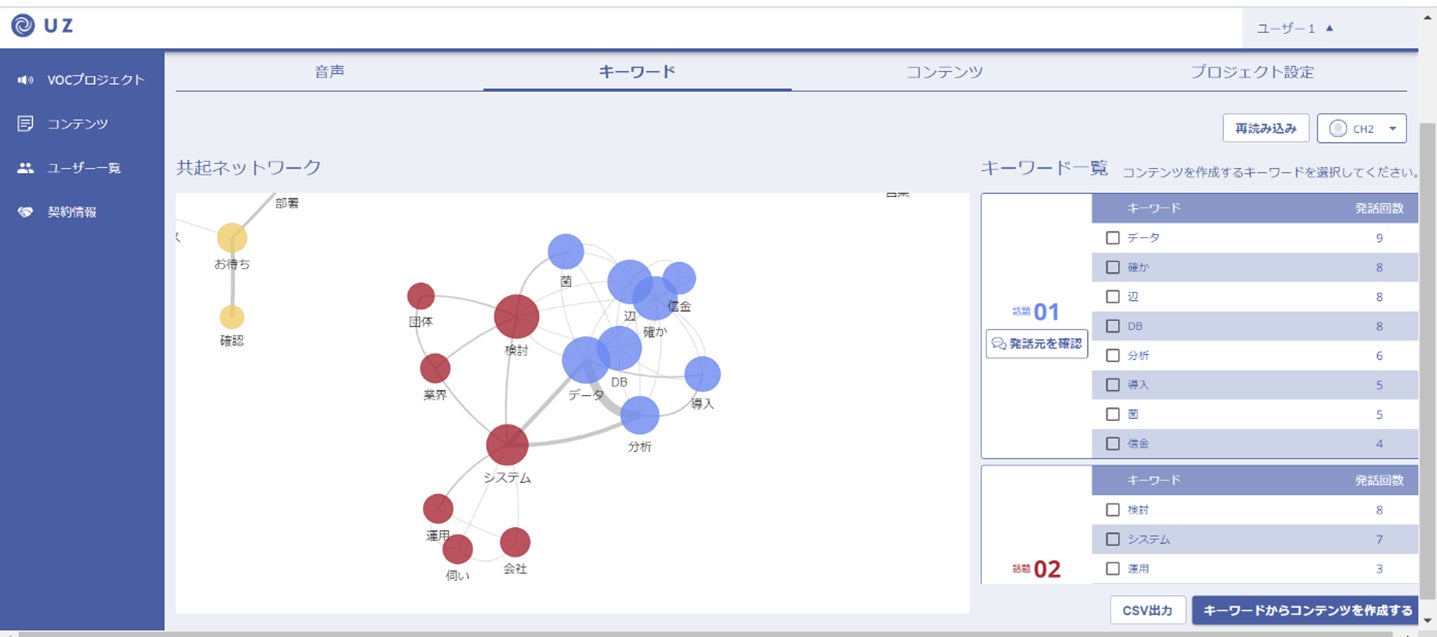The width and height of the screenshot is (1437, 637).
Task: Select the システム node in the network graph
Action: [507, 445]
